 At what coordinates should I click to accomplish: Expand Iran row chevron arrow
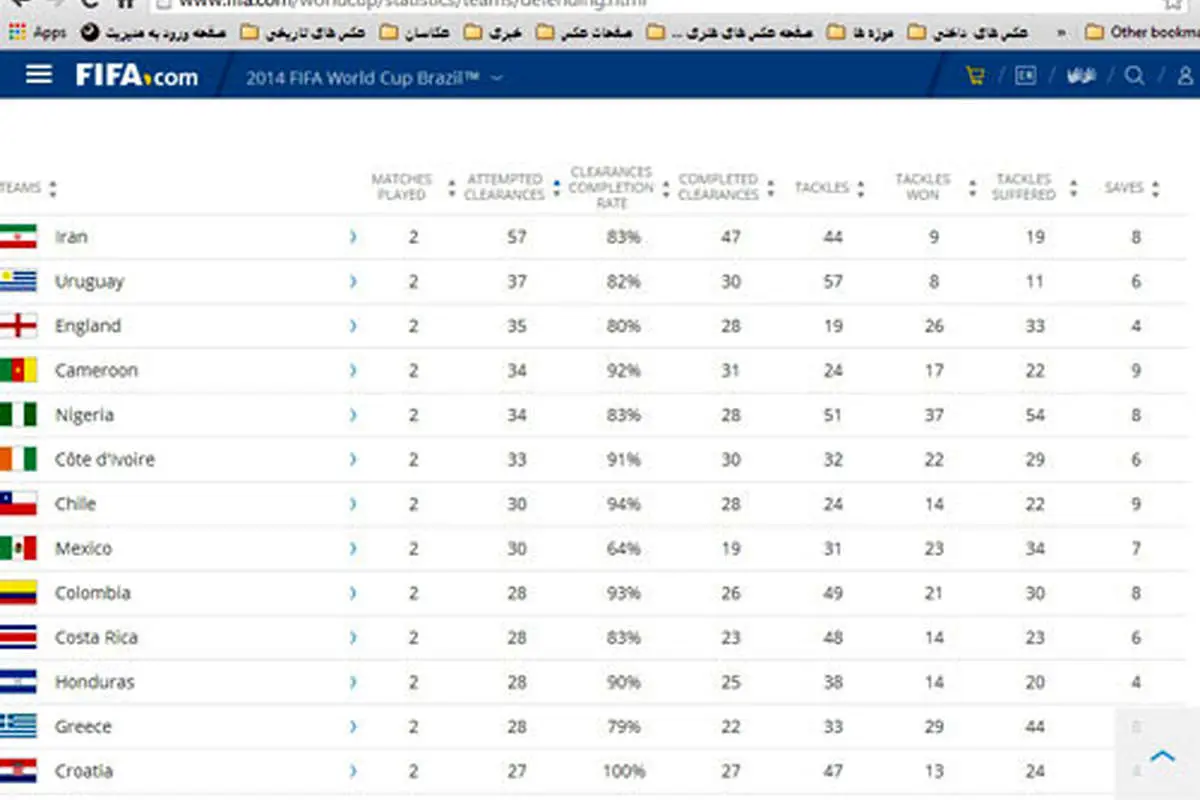pos(352,237)
